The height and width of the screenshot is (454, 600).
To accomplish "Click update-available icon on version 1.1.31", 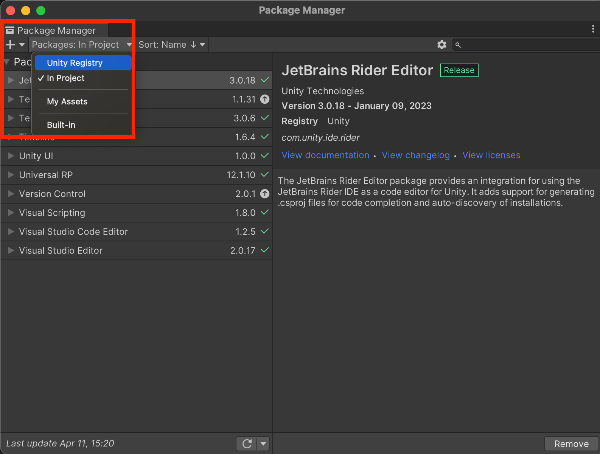I will (x=264, y=99).
